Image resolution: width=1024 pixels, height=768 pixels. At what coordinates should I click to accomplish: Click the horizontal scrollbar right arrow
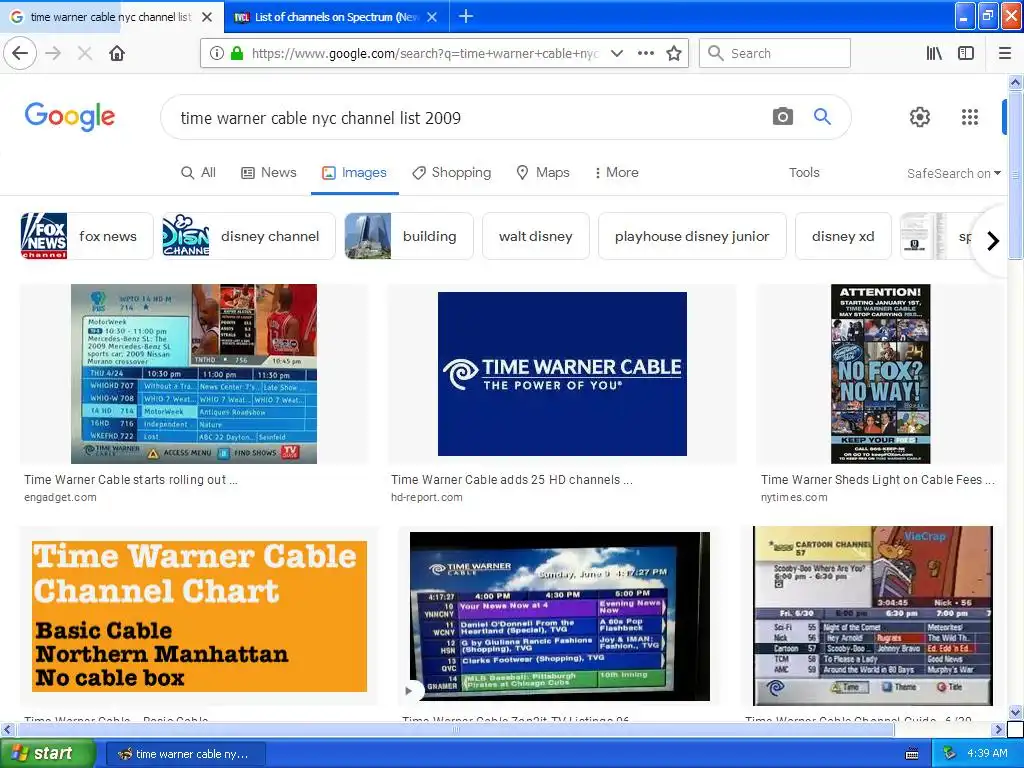[x=999, y=729]
